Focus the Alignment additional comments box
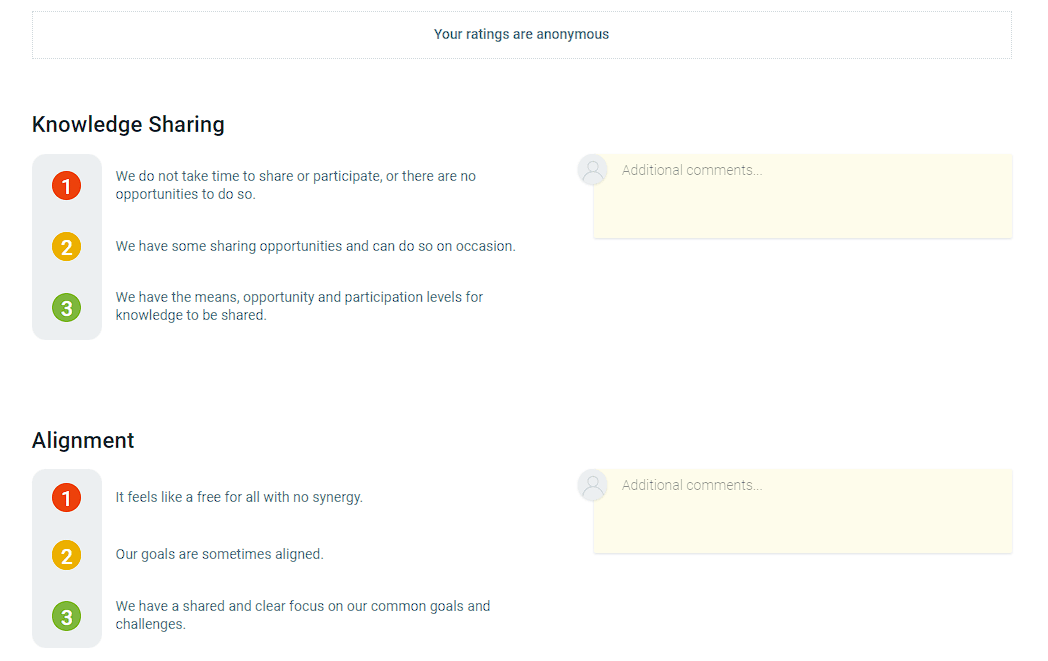Image resolution: width=1048 pixels, height=661 pixels. coord(803,511)
